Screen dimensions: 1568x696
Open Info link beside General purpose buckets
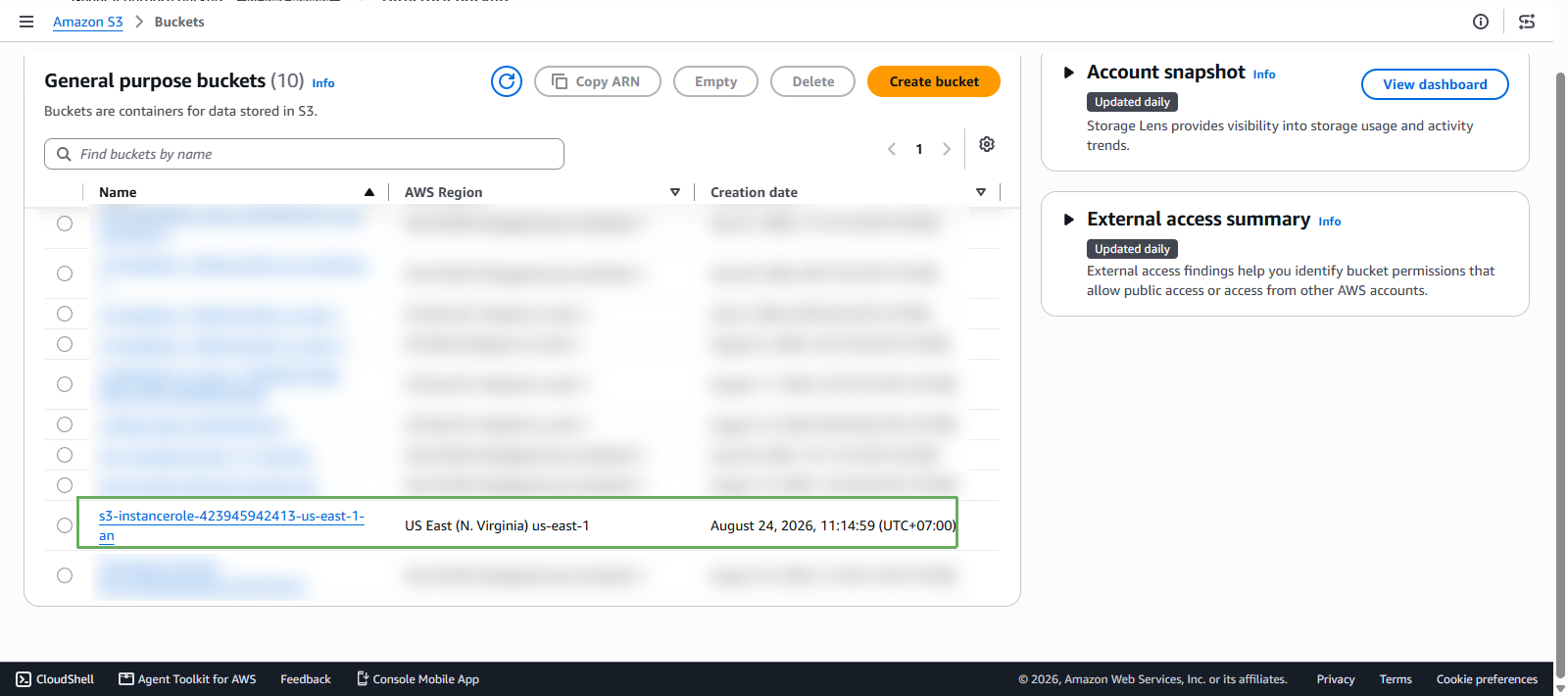323,83
